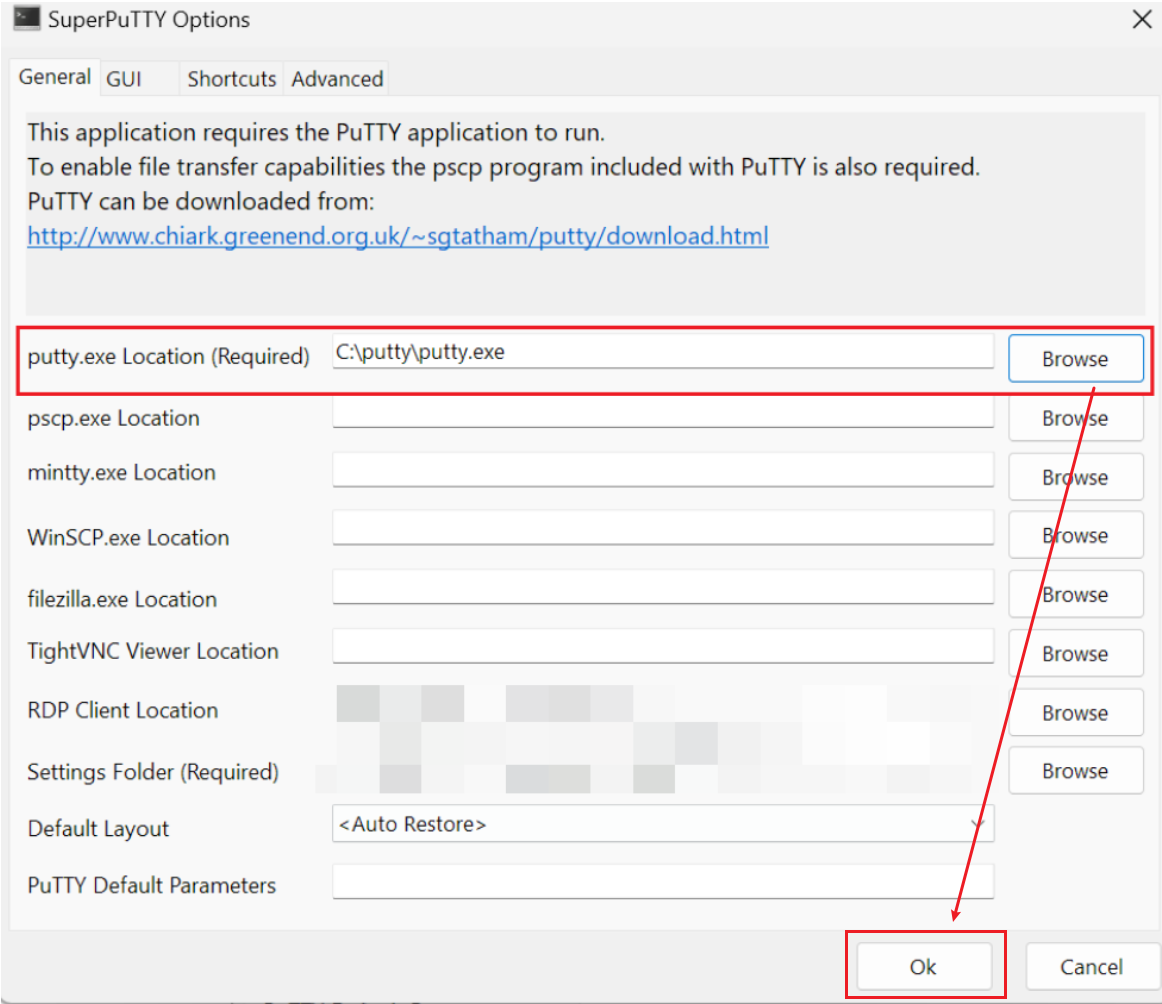Close the SuperPuTTY Options dialog
Viewport: 1162px width, 1004px height.
click(1142, 19)
